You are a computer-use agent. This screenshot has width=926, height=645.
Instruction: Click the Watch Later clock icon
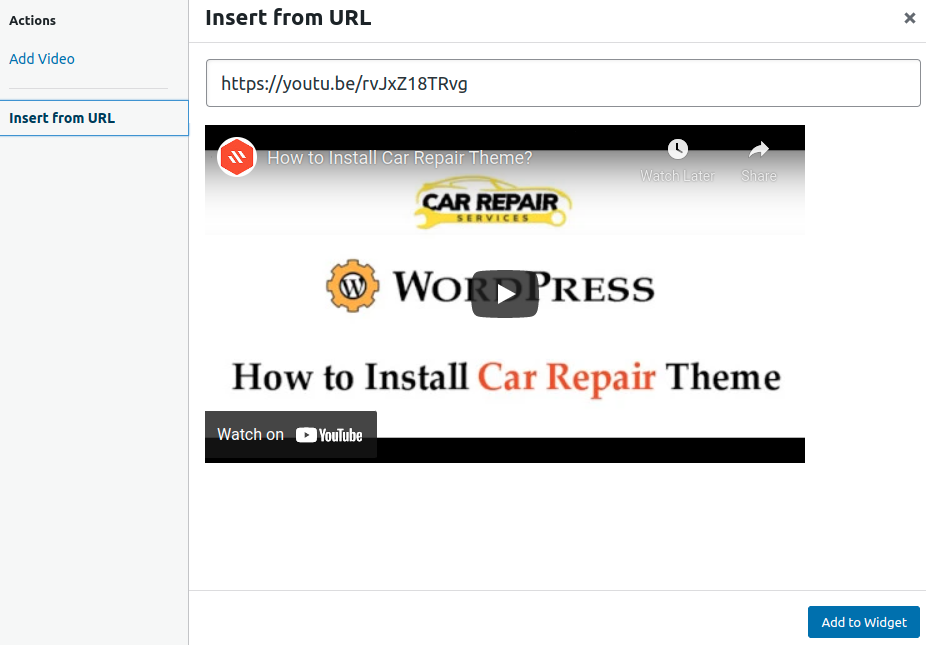click(677, 149)
